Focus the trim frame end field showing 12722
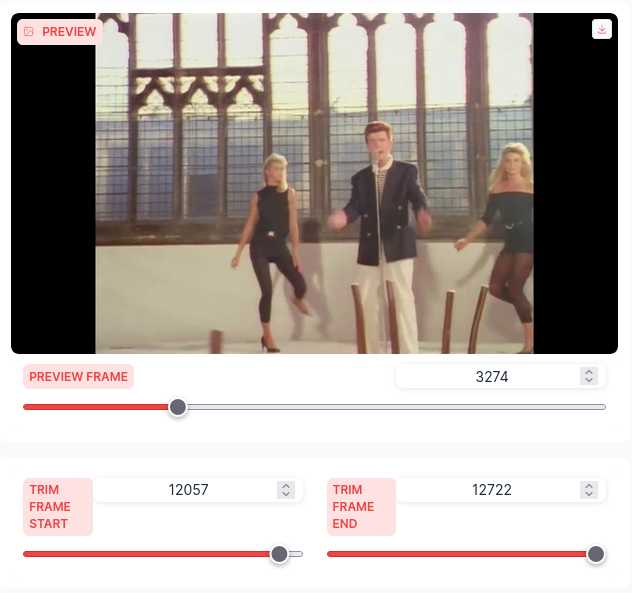 491,490
